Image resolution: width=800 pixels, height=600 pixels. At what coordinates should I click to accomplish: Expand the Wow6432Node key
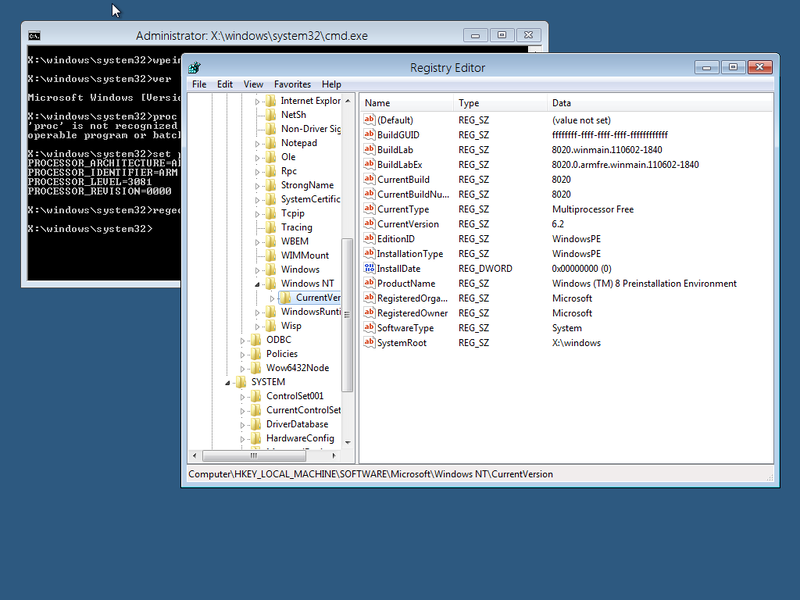pos(241,367)
